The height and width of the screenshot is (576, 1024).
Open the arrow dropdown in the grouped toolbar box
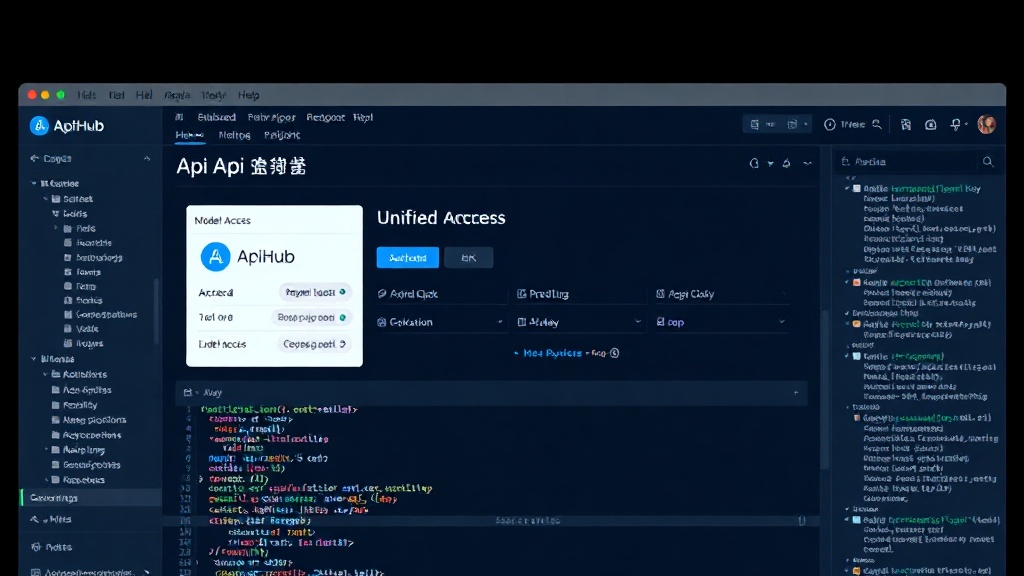click(806, 124)
